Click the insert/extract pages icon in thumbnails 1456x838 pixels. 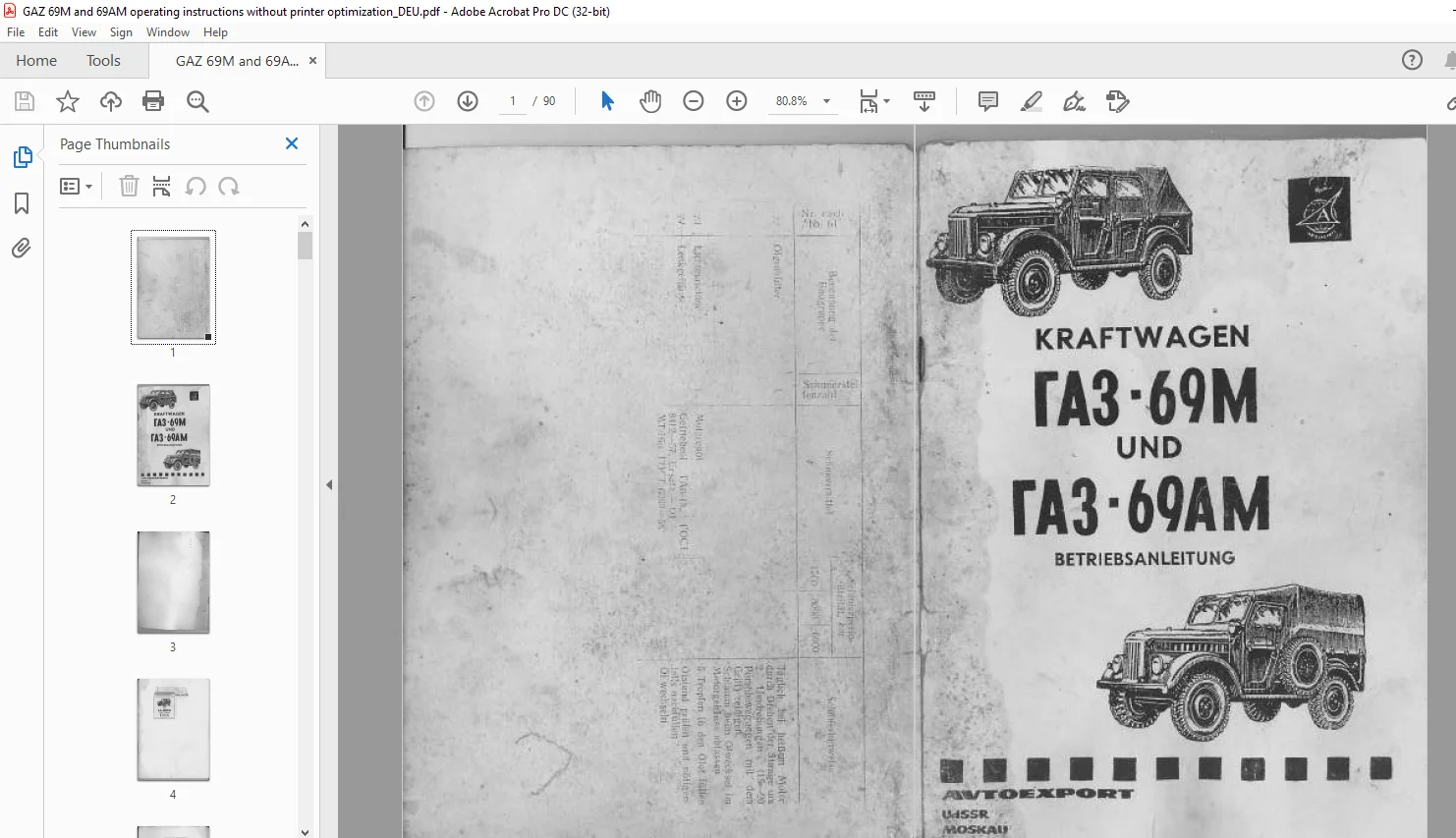(162, 186)
